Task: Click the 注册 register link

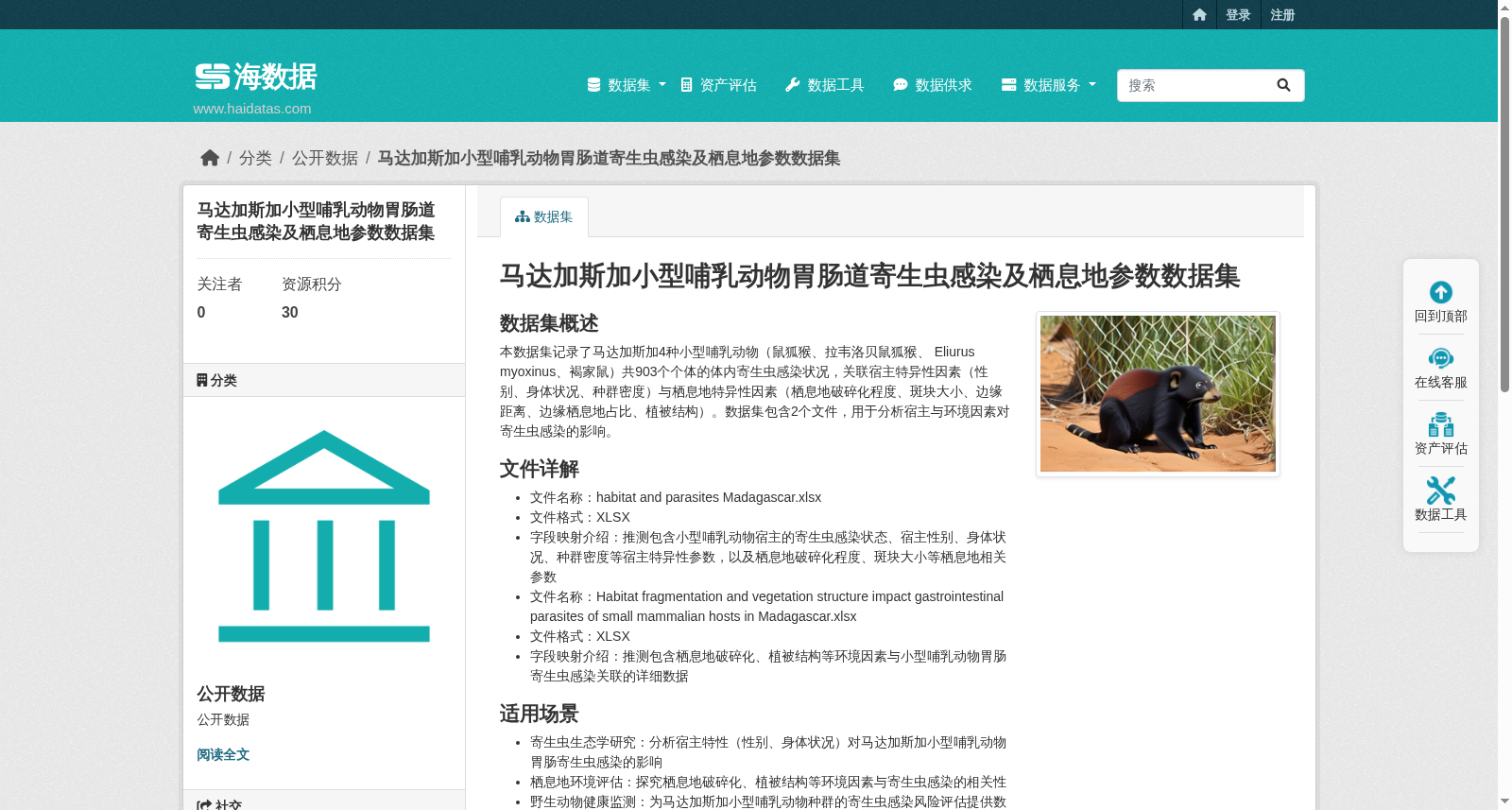Action: pyautogui.click(x=1282, y=15)
